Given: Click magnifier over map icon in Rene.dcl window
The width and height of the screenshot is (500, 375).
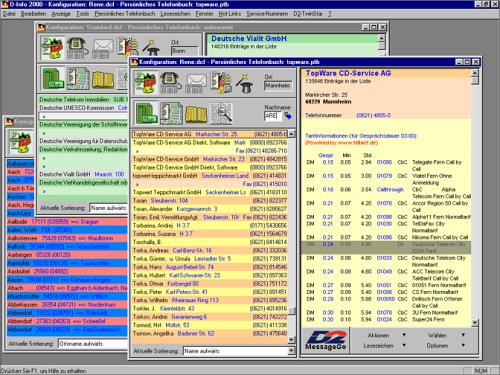Looking at the screenshot, I should [221, 114].
